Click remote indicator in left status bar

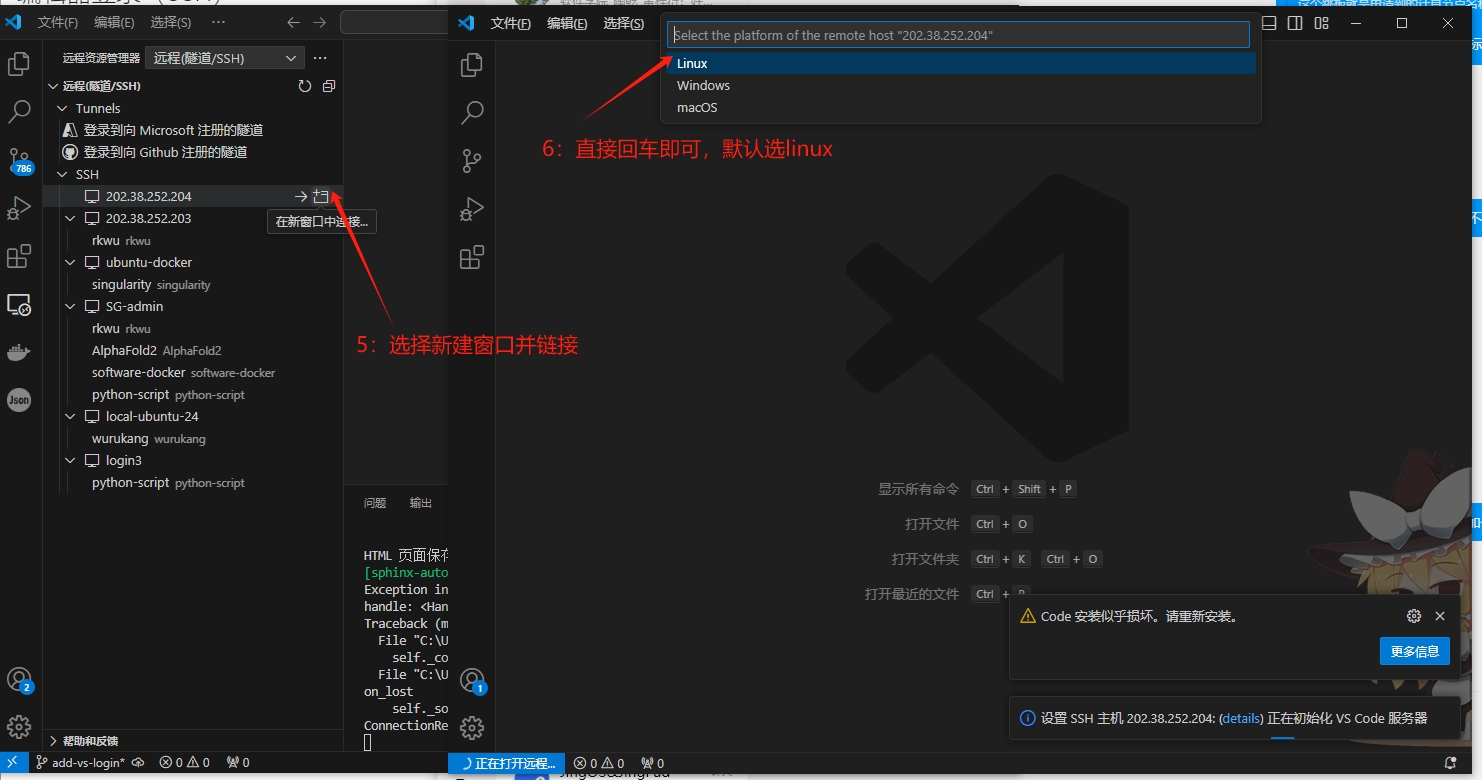click(12, 762)
